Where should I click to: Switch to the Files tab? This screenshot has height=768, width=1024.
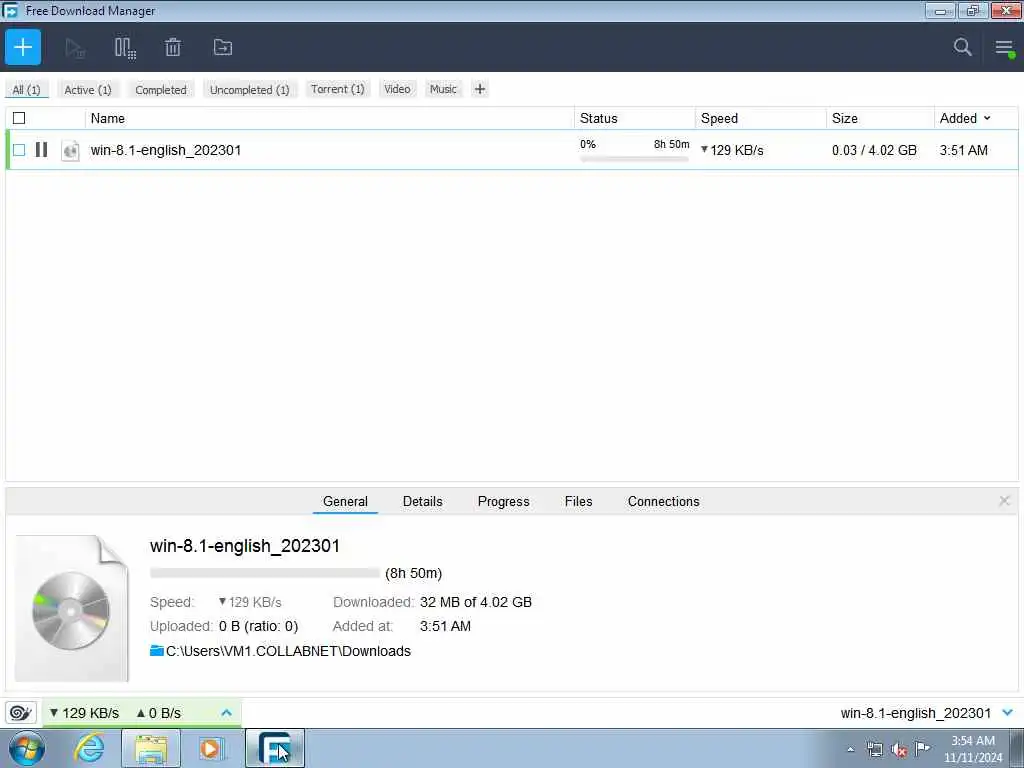click(579, 501)
